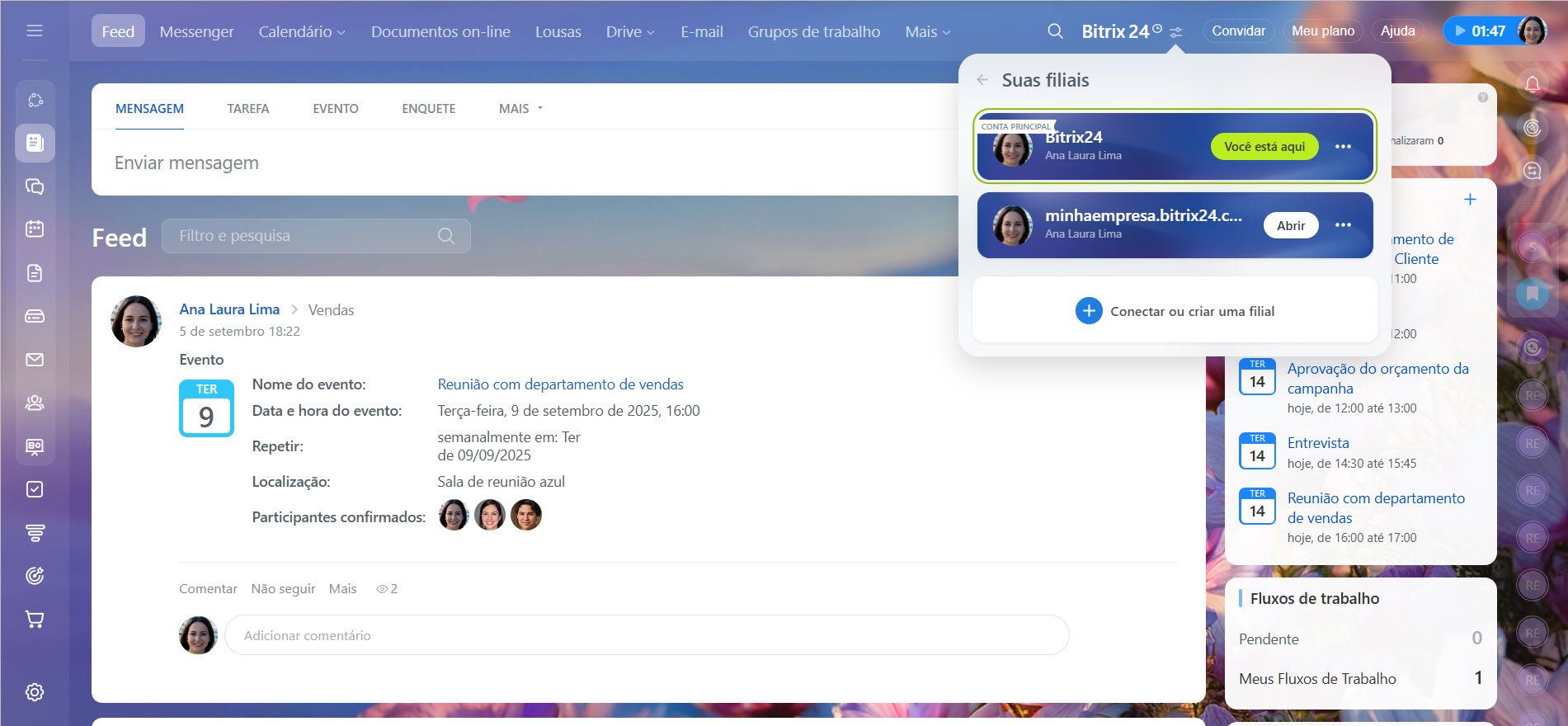Screen dimensions: 1568x726
Task: Go back using the Suas filiais arrow
Action: click(x=982, y=80)
